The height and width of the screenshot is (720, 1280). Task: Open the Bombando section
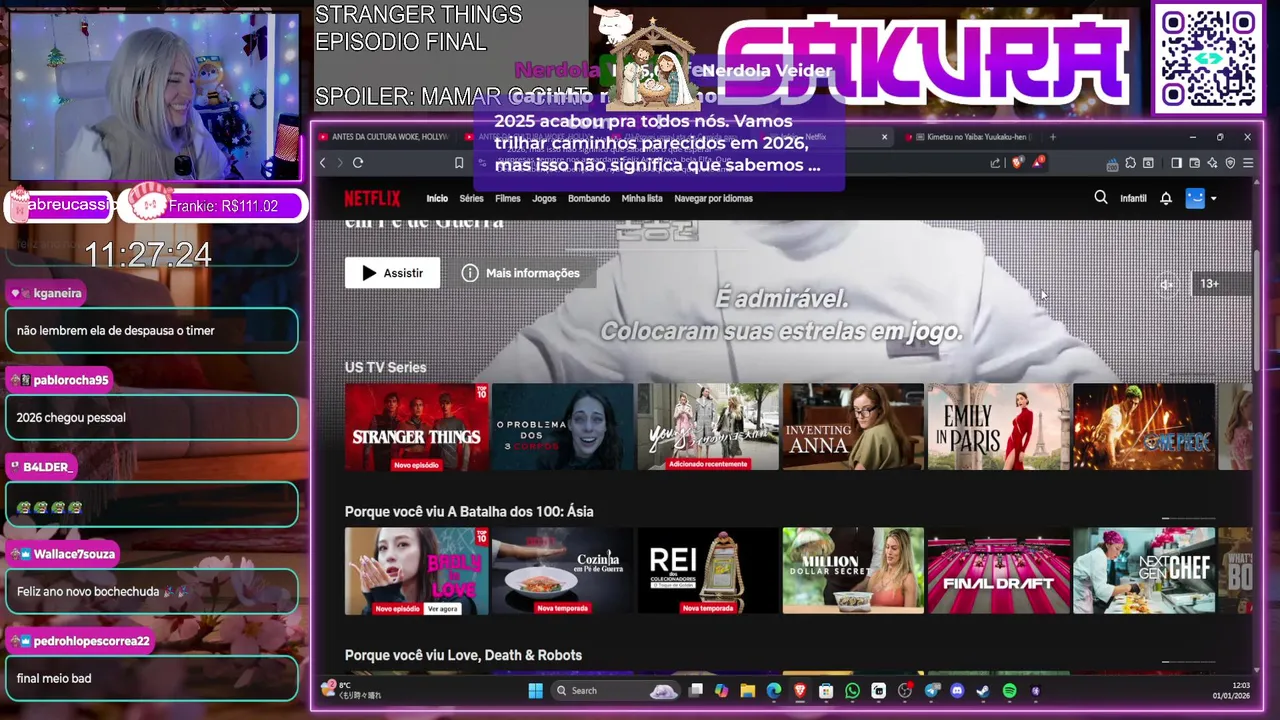[589, 198]
